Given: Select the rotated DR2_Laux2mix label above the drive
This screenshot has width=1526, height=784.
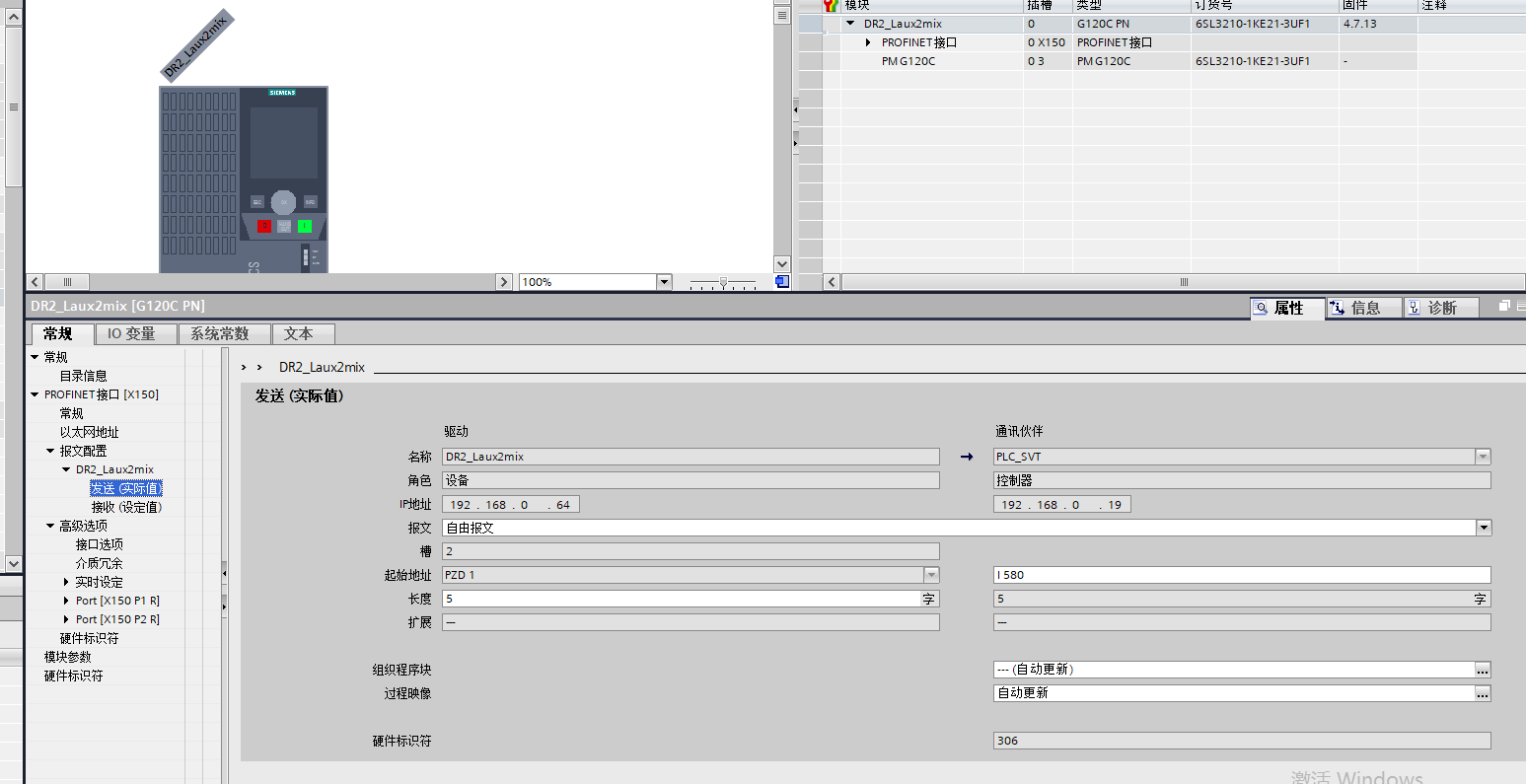Looking at the screenshot, I should pyautogui.click(x=197, y=45).
